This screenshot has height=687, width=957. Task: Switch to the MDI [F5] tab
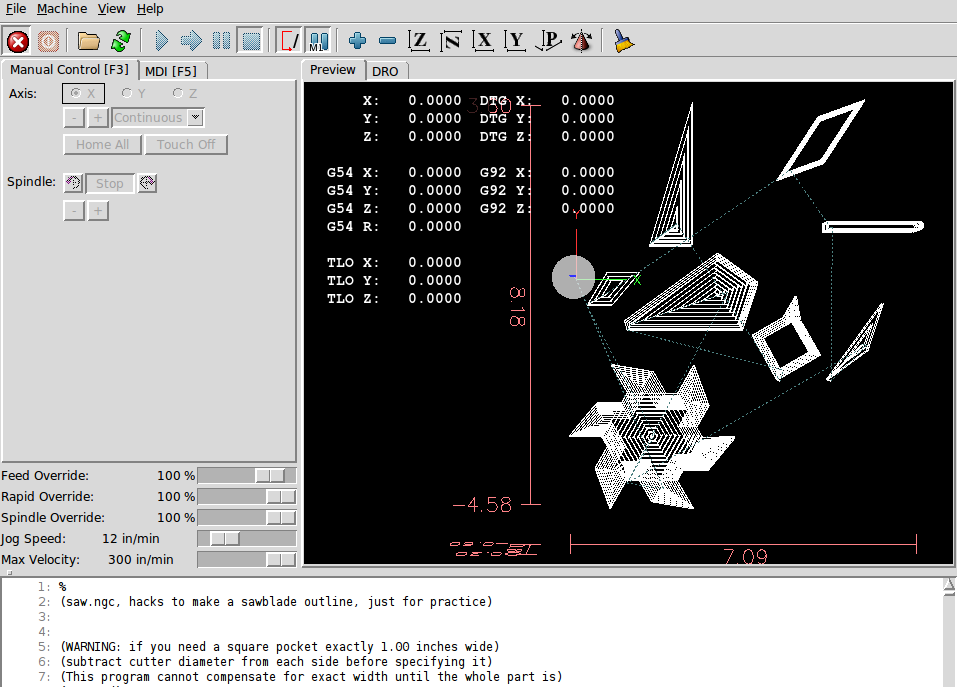click(170, 70)
